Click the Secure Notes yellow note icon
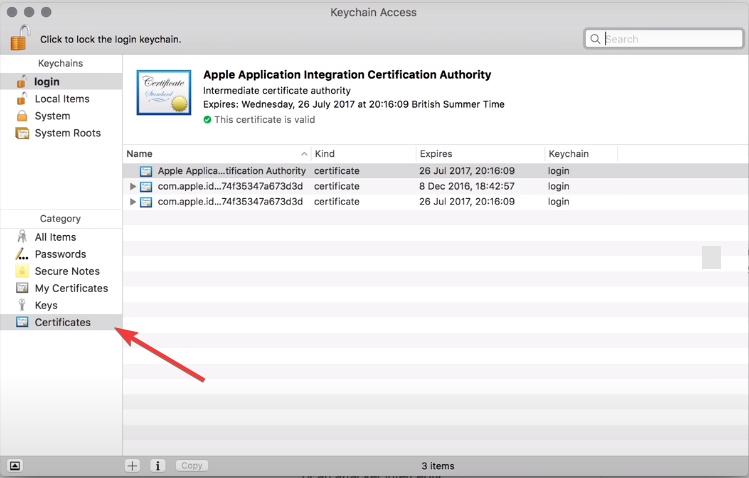 point(22,271)
